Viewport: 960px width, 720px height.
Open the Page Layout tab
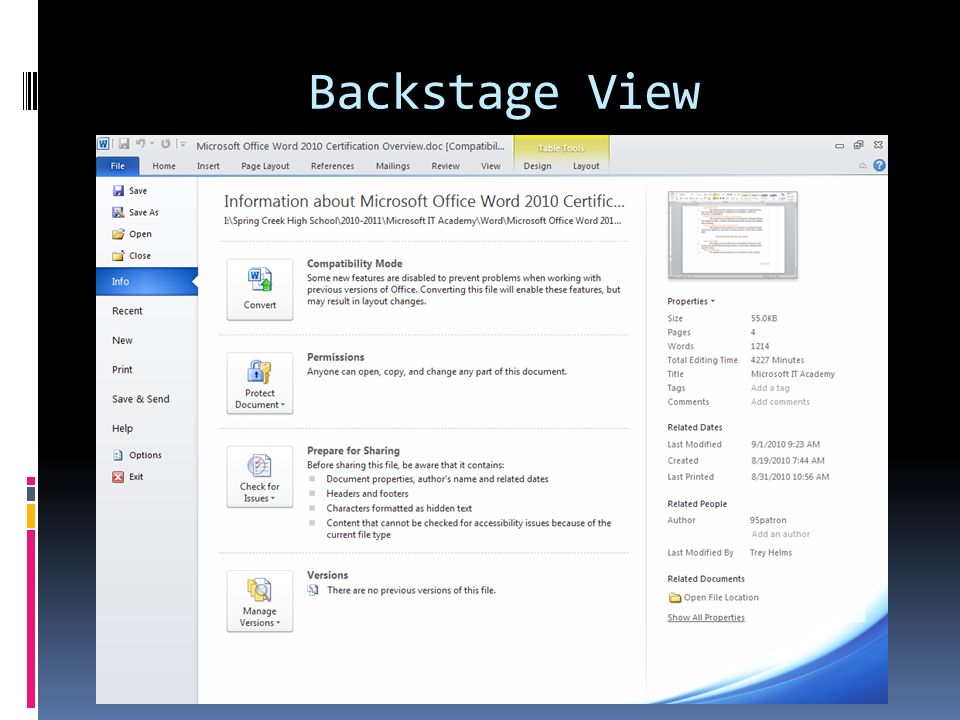point(265,166)
